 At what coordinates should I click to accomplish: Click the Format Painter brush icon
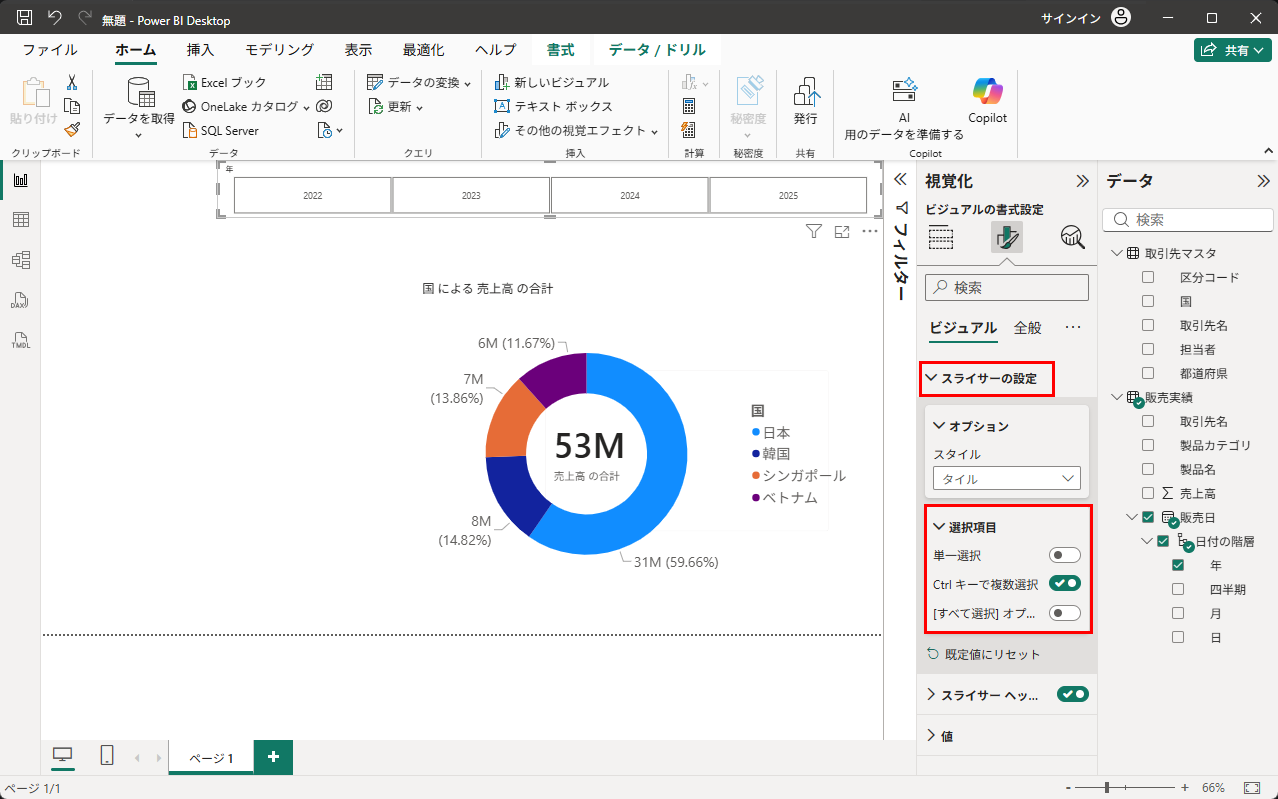72,130
